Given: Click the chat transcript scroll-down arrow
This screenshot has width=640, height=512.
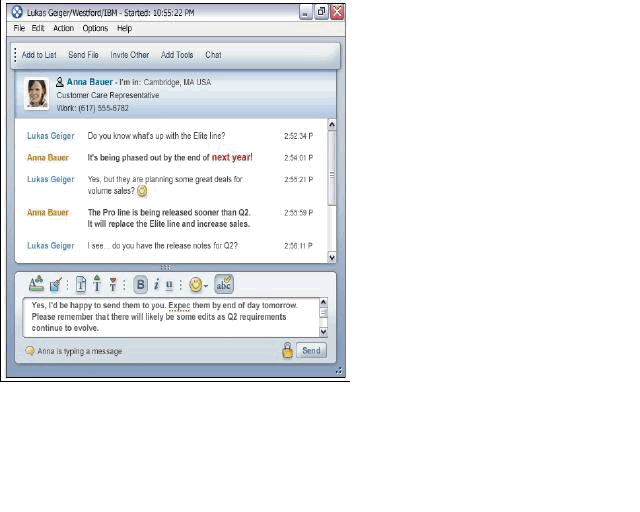Looking at the screenshot, I should tap(332, 258).
